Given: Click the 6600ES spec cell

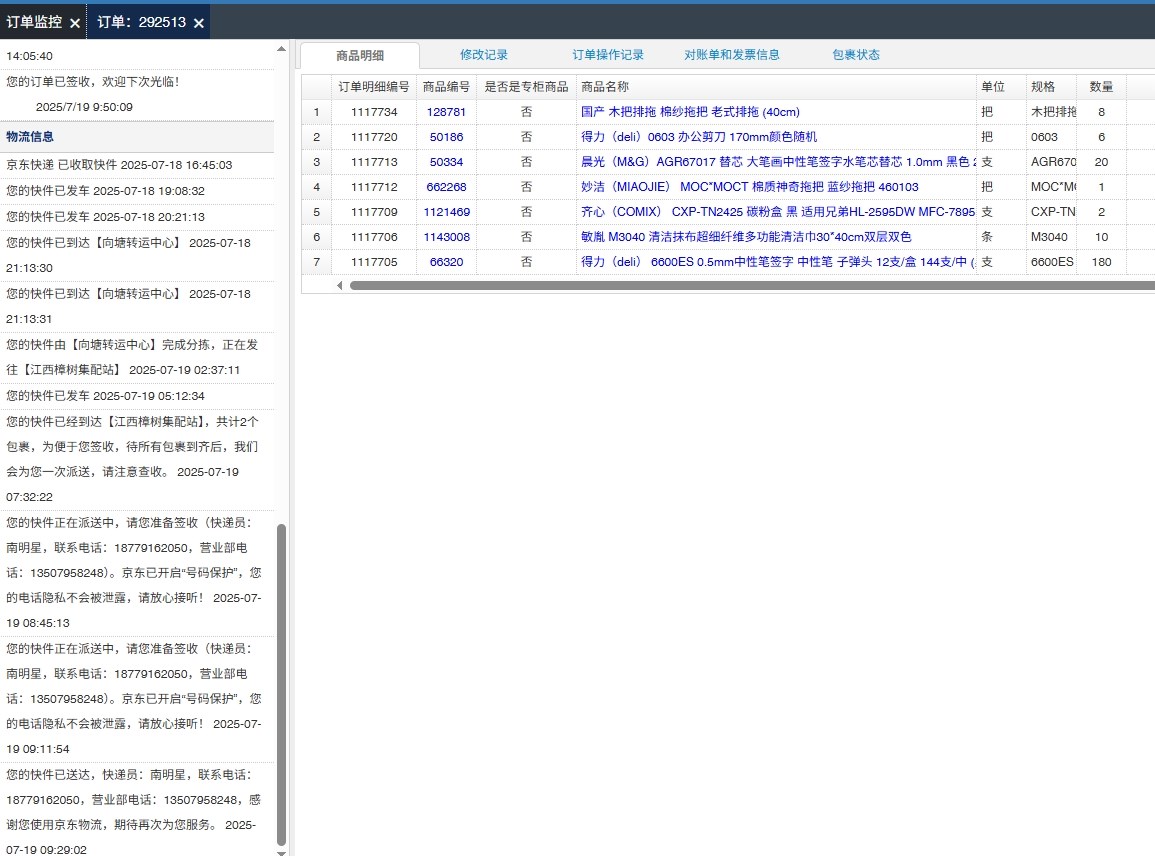Looking at the screenshot, I should [1052, 262].
